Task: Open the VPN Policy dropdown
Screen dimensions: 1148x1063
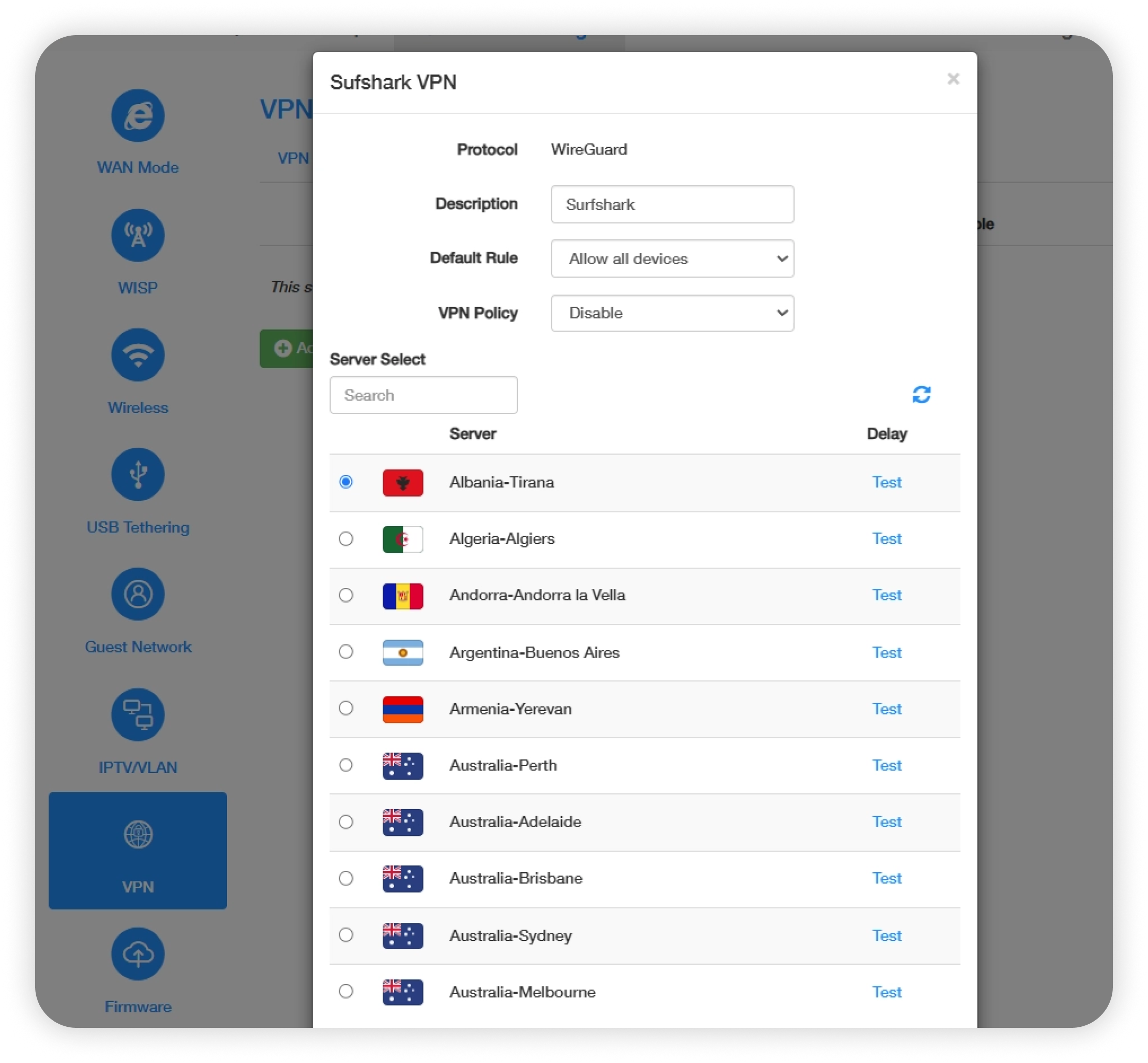Action: coord(672,313)
